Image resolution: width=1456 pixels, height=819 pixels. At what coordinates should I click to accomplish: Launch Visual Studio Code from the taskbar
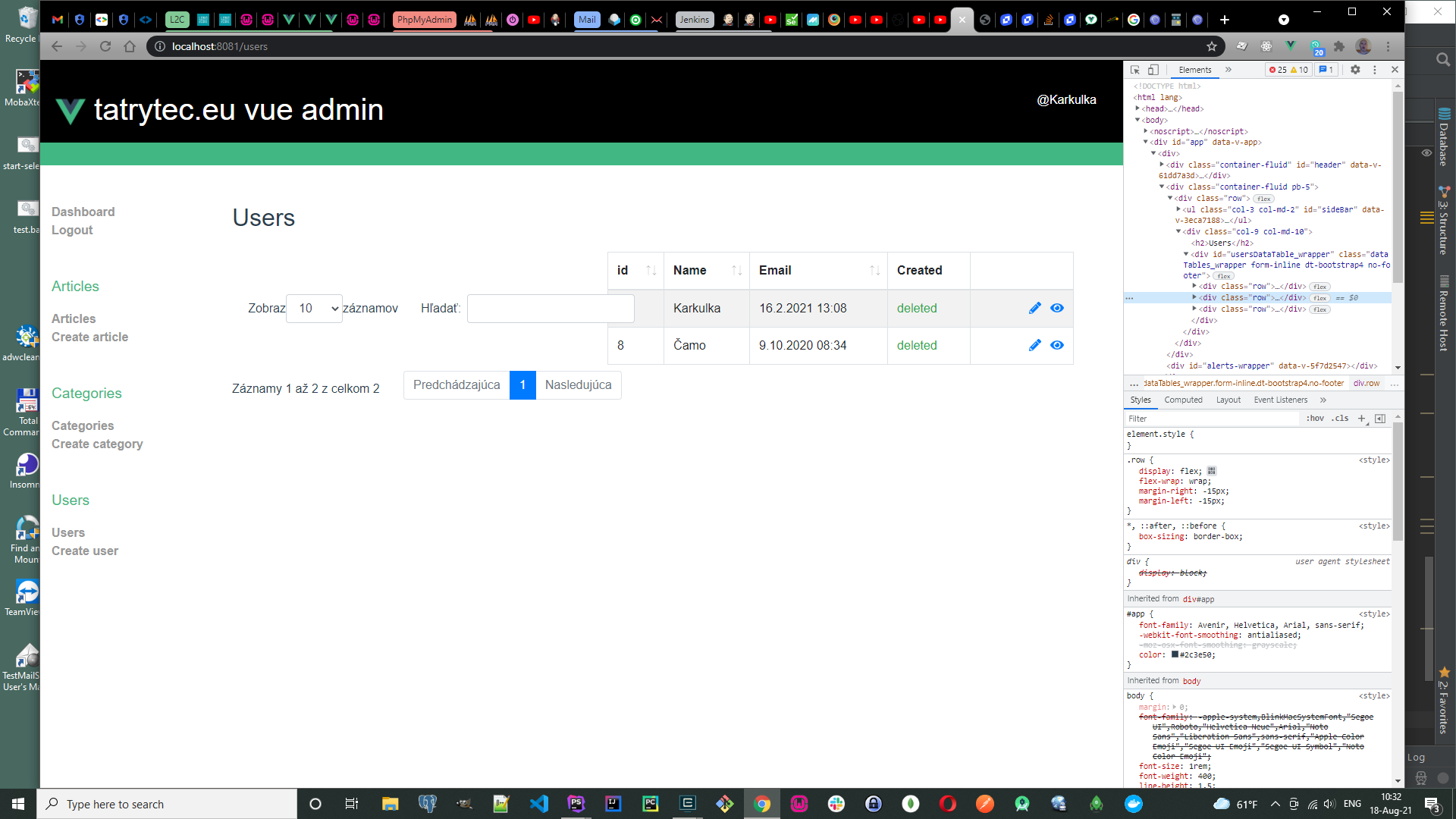pos(539,804)
